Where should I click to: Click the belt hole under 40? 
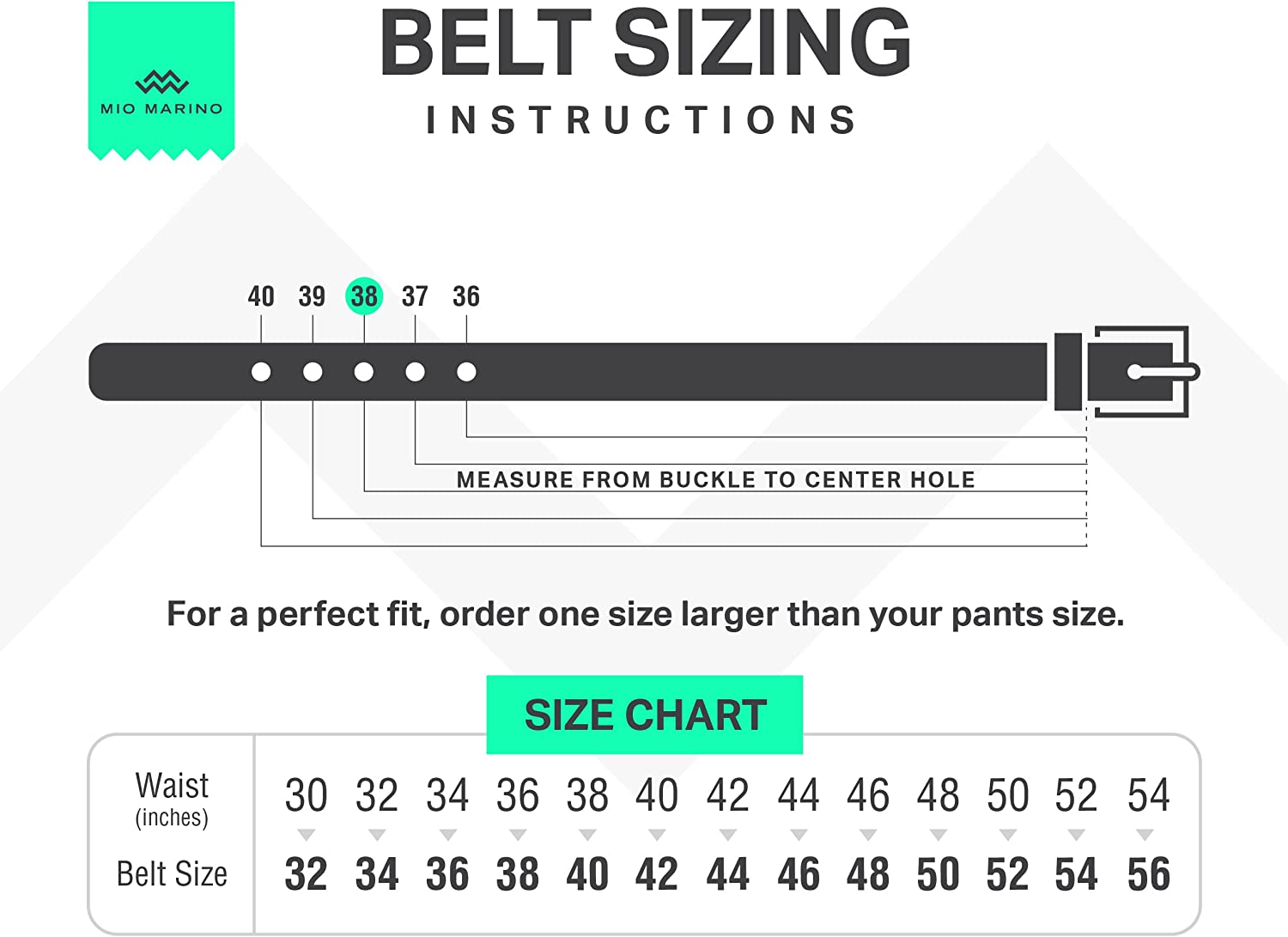coord(261,372)
